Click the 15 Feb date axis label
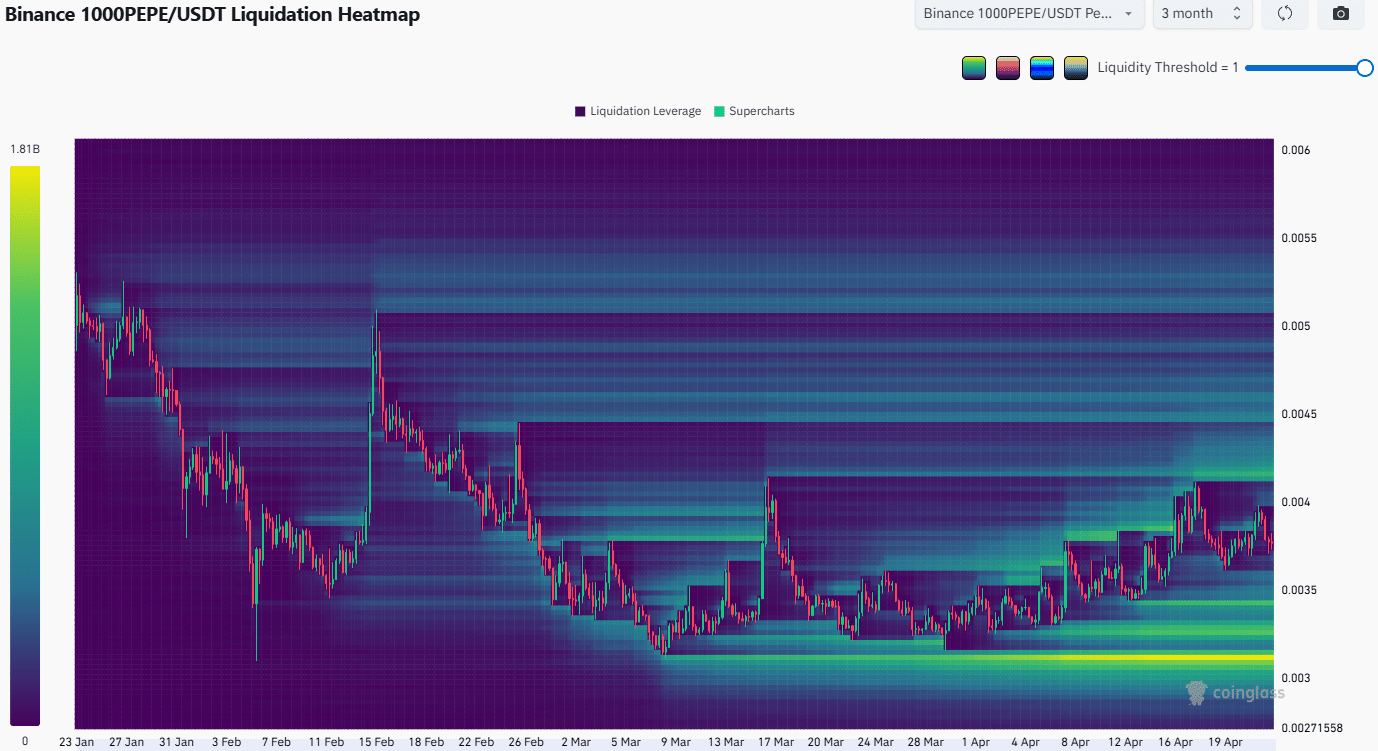1378x751 pixels. click(x=377, y=742)
